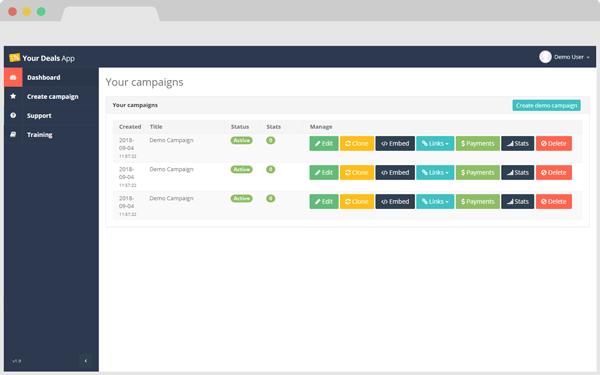Open Payments for the second campaign row
The image size is (600, 375).
coord(478,173)
